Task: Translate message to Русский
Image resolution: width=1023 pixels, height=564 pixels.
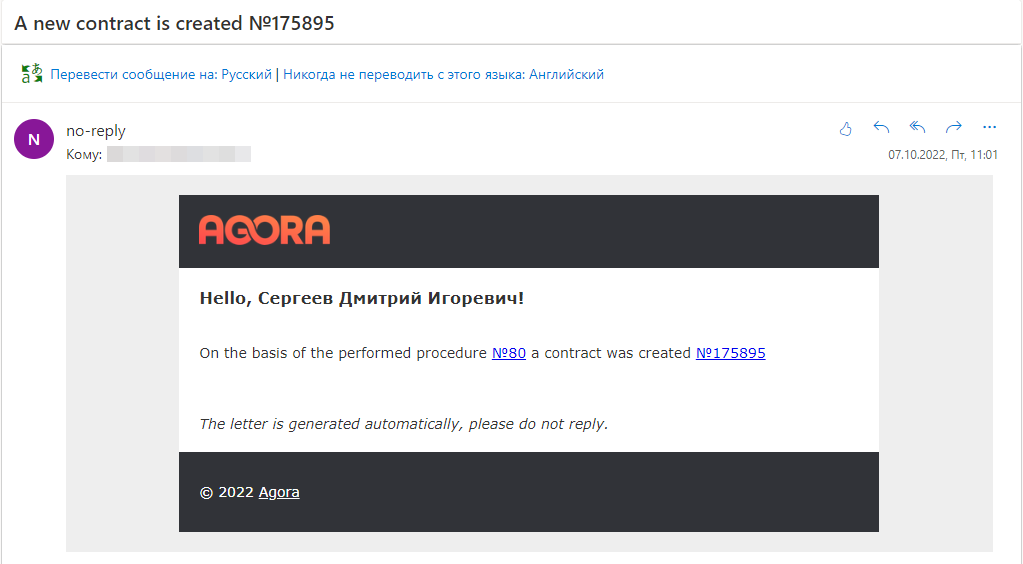Action: pos(161,74)
